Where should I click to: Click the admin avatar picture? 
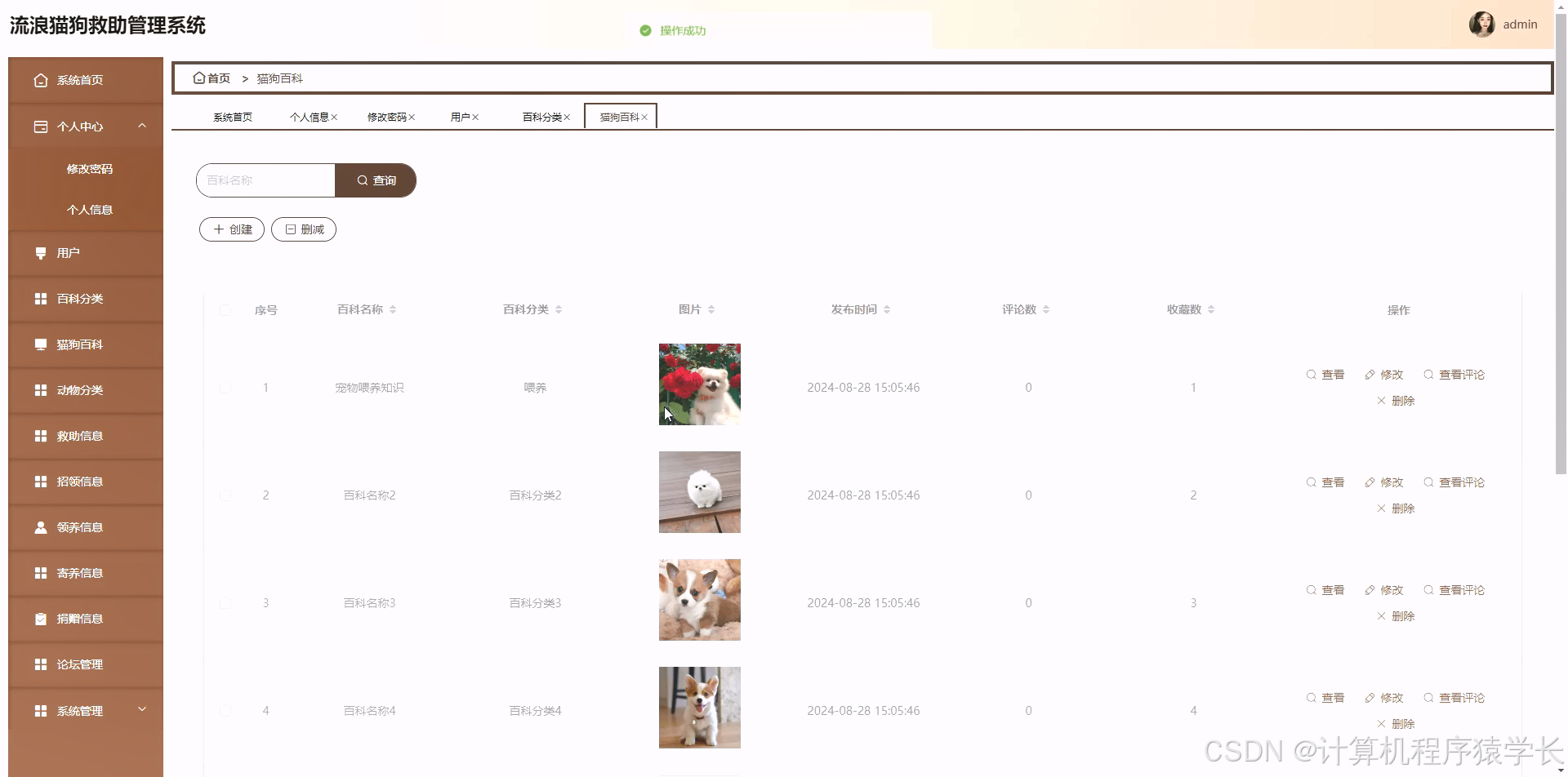[1481, 24]
